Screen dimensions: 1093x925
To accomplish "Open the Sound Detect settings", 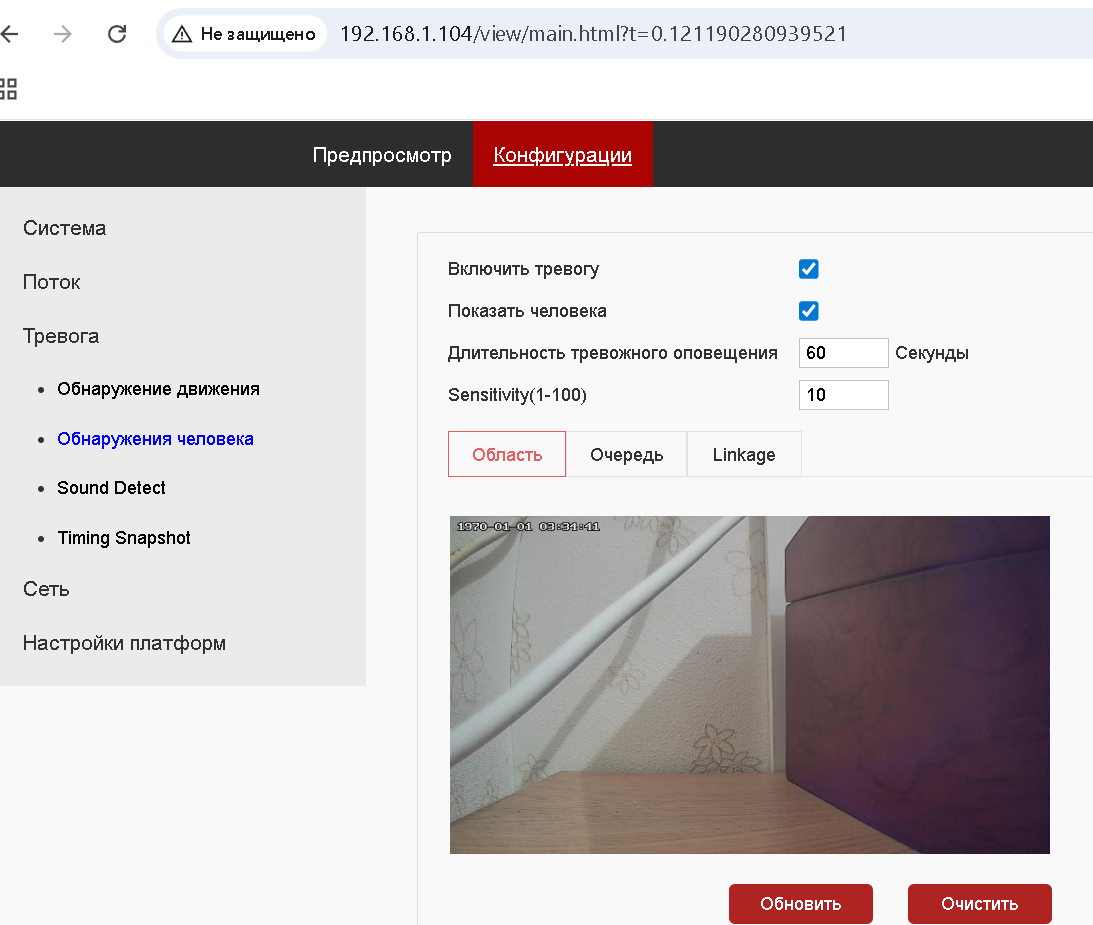I will pyautogui.click(x=112, y=488).
